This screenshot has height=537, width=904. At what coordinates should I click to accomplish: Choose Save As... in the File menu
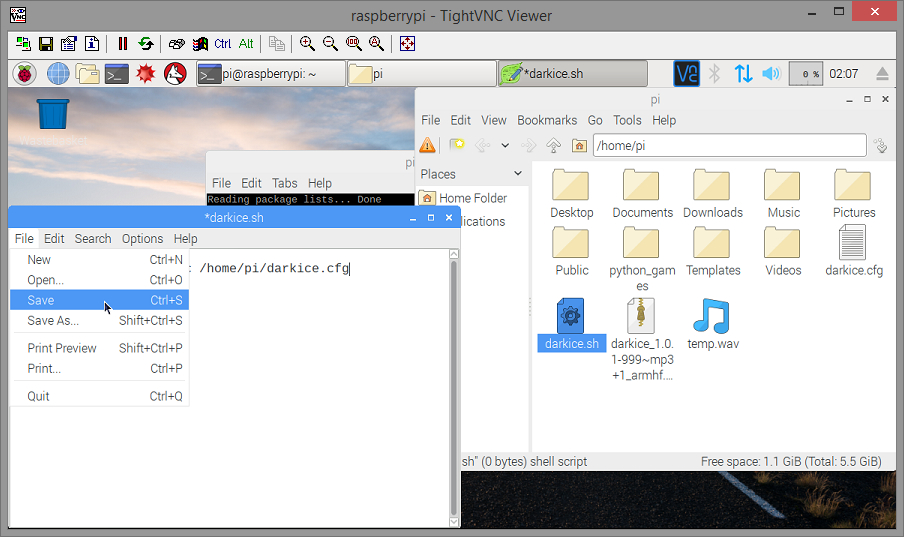(99, 321)
